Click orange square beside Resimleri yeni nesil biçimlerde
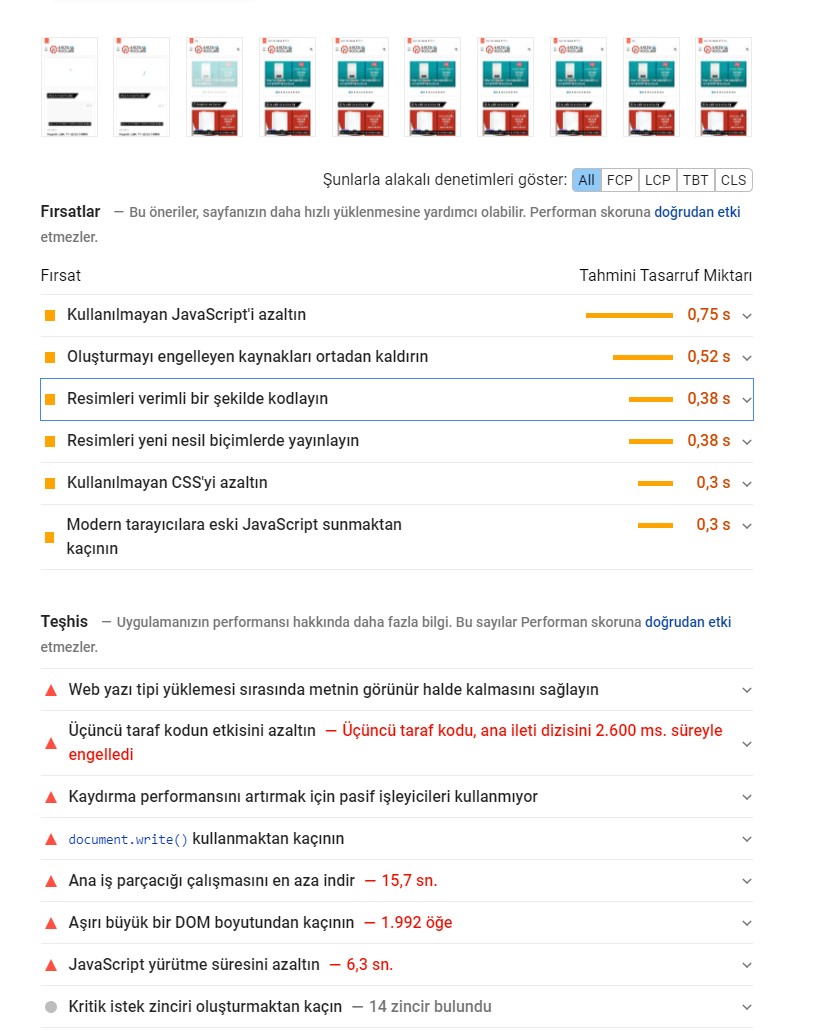The height and width of the screenshot is (1031, 821). pyautogui.click(x=50, y=441)
